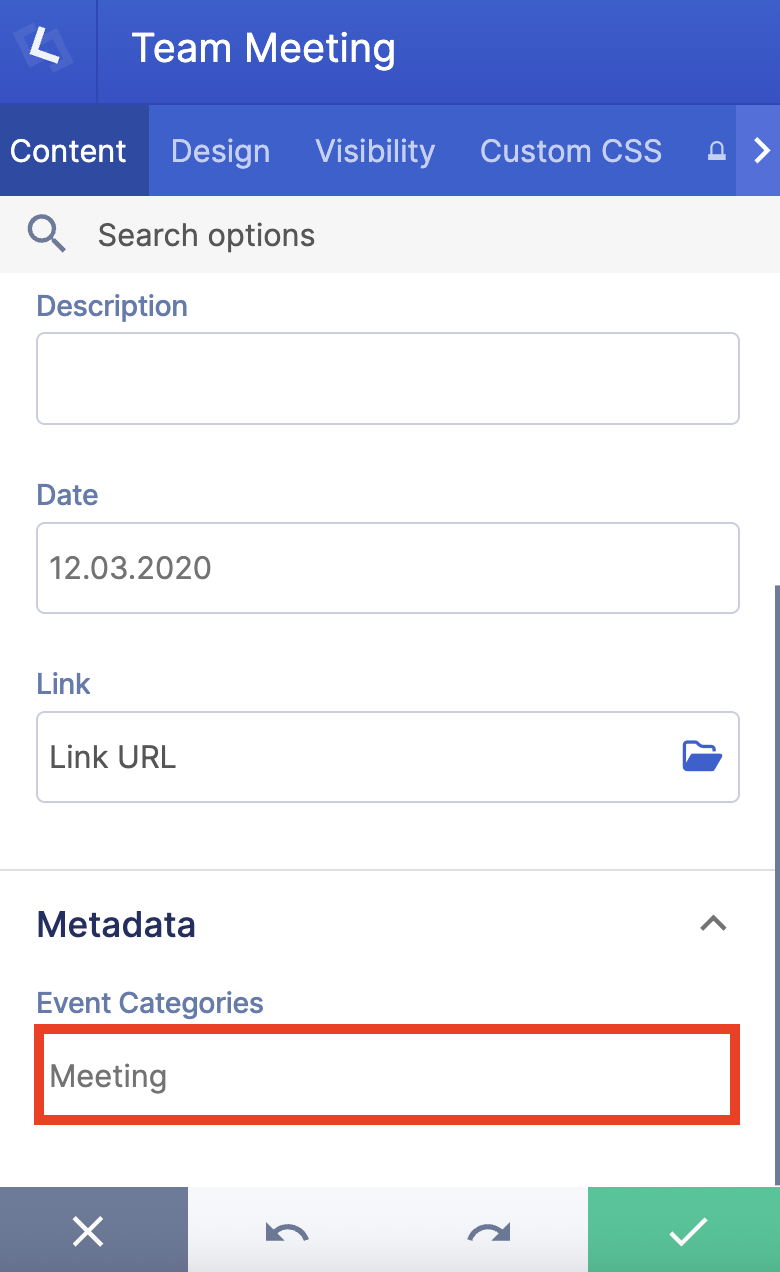Image resolution: width=780 pixels, height=1272 pixels.
Task: Switch to the Design tab
Action: (220, 151)
